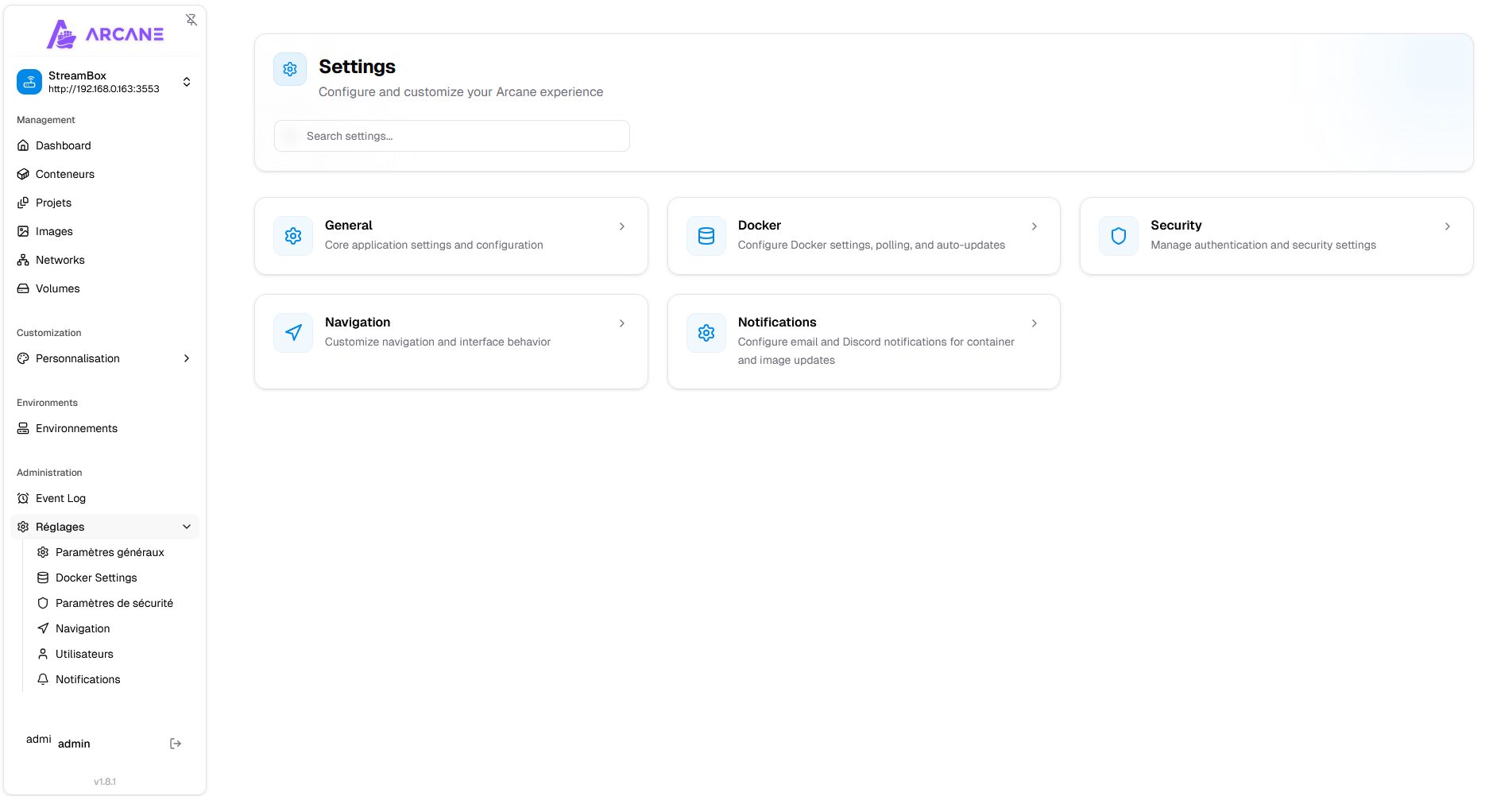Select Utilisateurs under Réglages
Screen dimensions: 1512x796
pyautogui.click(x=84, y=654)
